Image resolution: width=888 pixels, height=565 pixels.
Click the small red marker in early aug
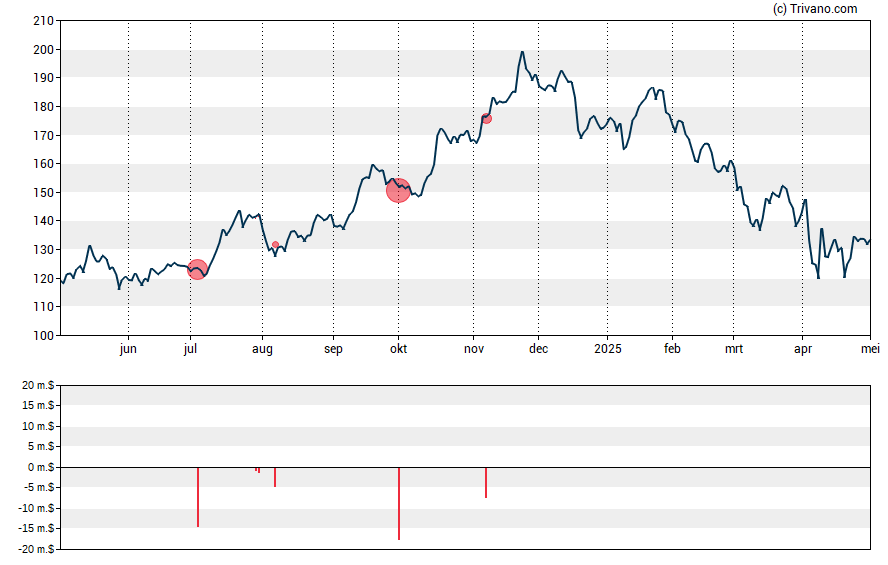coord(275,245)
